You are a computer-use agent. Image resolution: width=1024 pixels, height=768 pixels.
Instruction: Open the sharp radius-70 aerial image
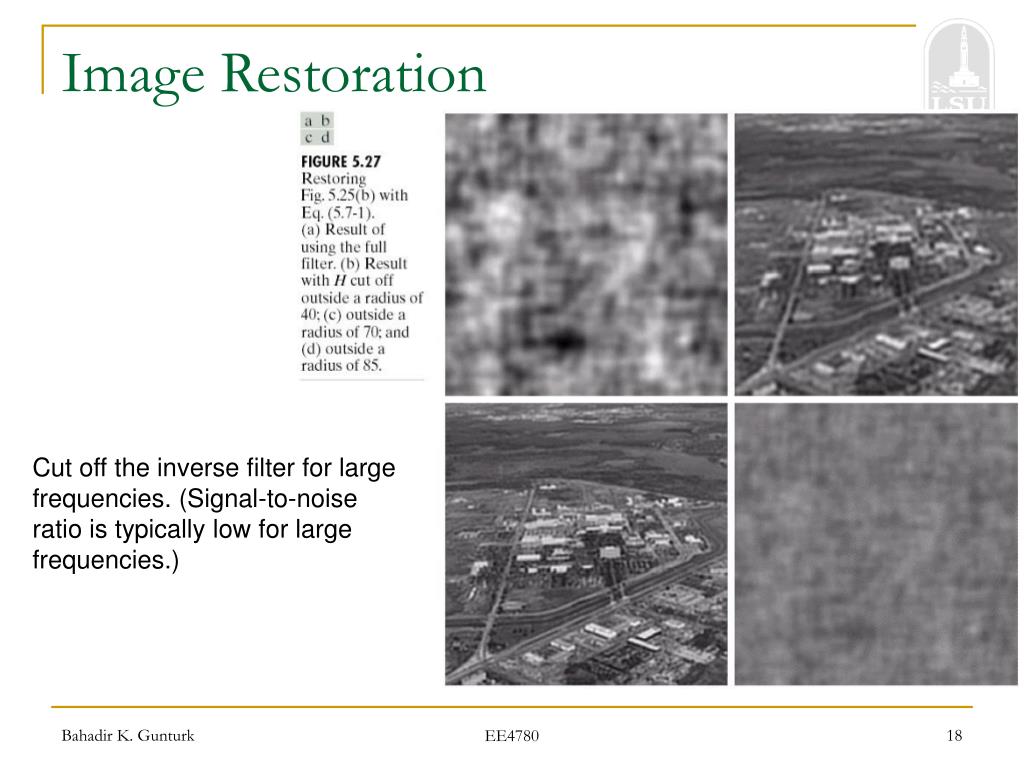point(586,544)
